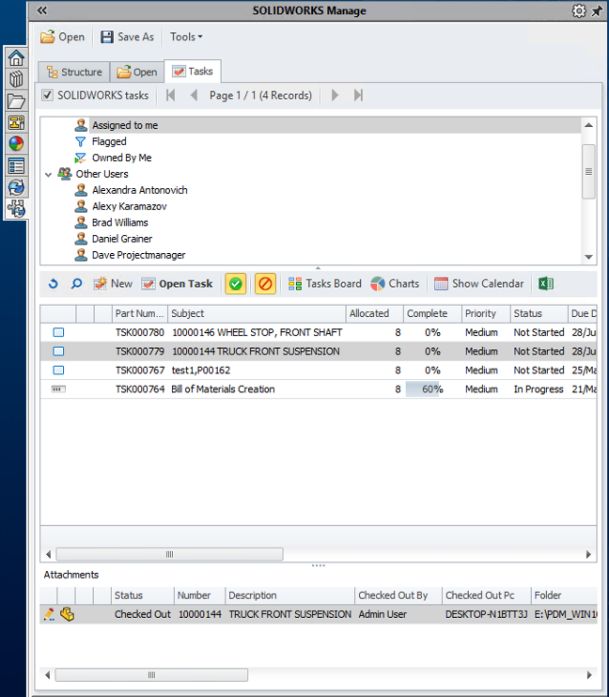Click checked-out hand icon on attachment
Image resolution: width=609 pixels, height=697 pixels.
pyautogui.click(x=67, y=614)
